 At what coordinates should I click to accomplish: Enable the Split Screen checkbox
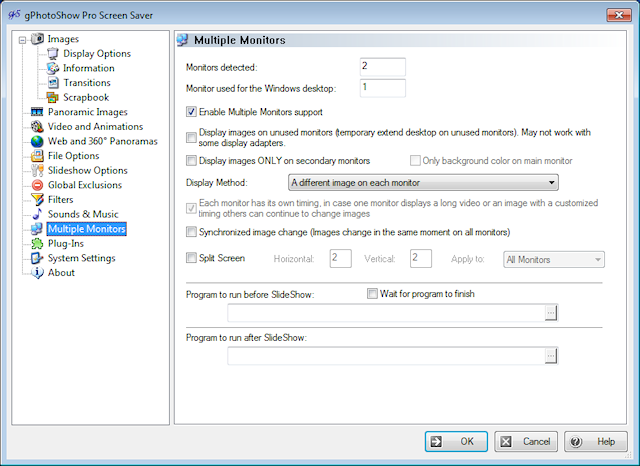(191, 258)
